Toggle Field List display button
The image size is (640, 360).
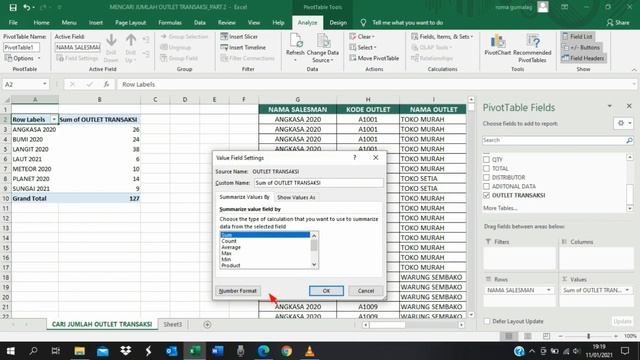[577, 36]
